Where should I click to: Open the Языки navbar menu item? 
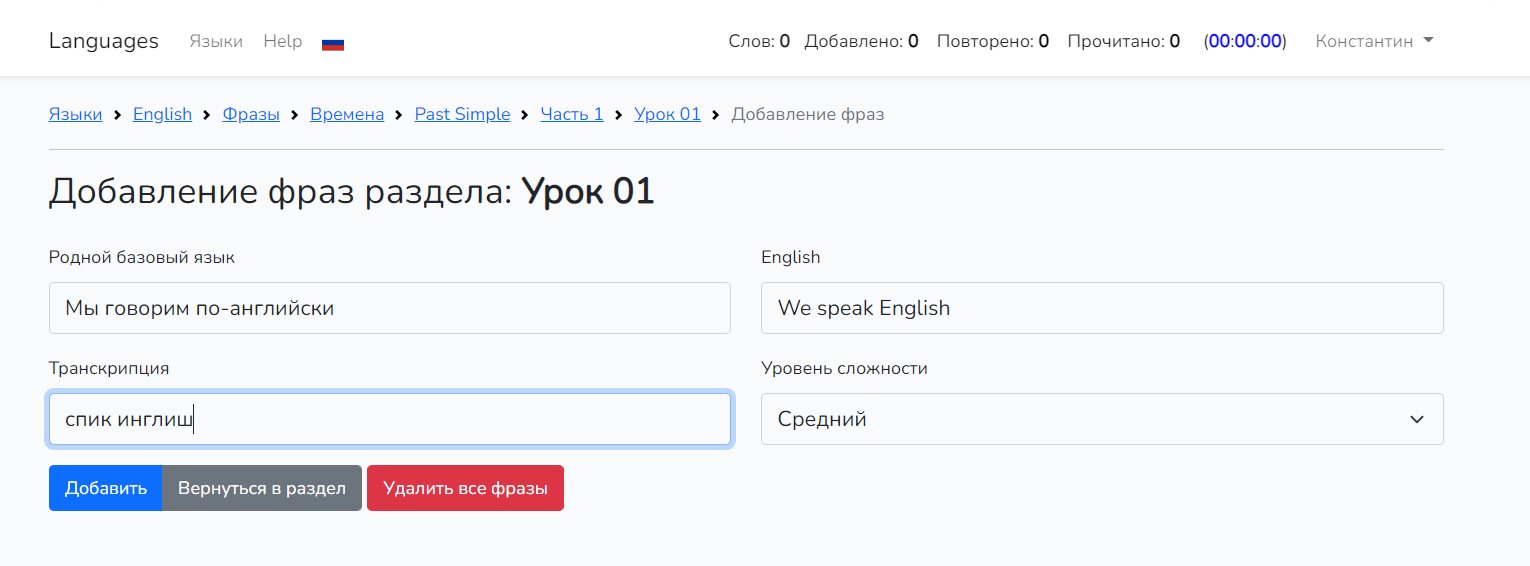tap(216, 41)
